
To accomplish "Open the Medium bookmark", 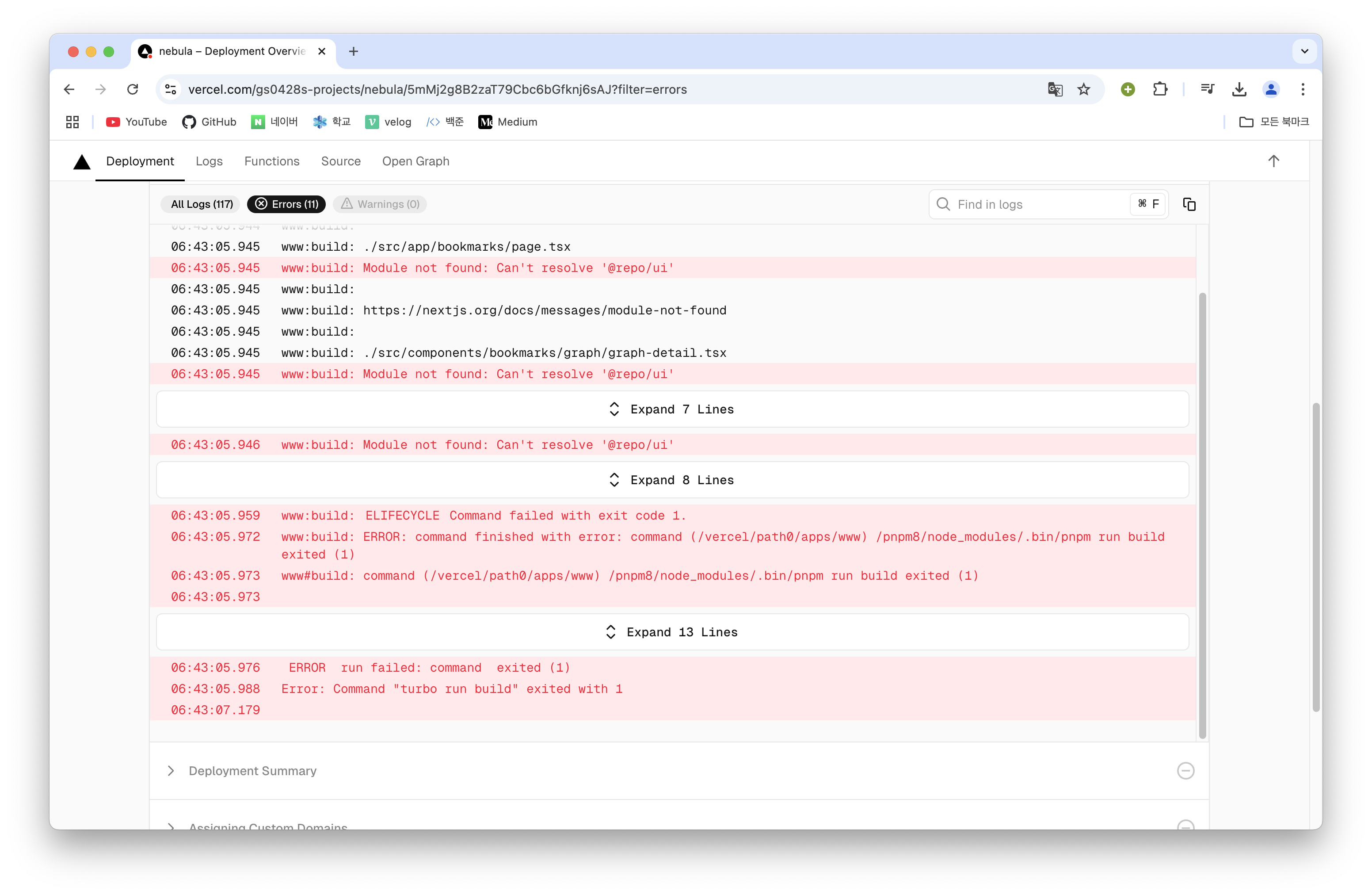I will coord(508,122).
